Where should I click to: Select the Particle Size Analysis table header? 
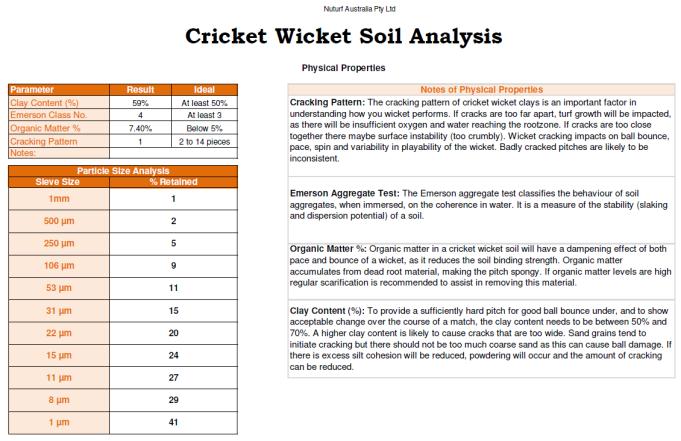(x=122, y=171)
